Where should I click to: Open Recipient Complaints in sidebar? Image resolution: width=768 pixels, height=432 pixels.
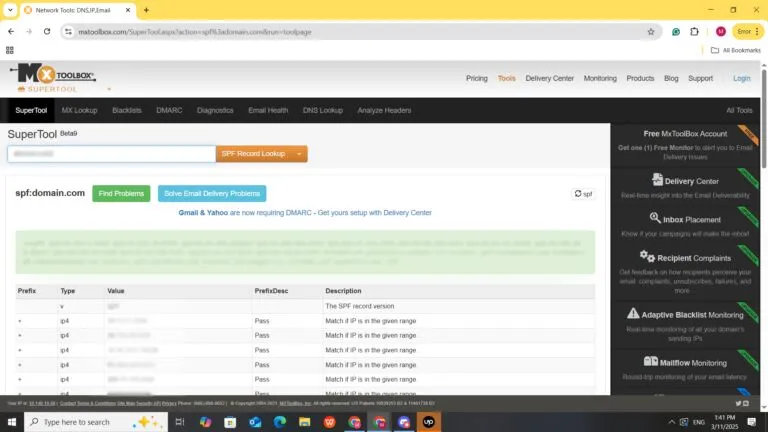[x=685, y=256]
